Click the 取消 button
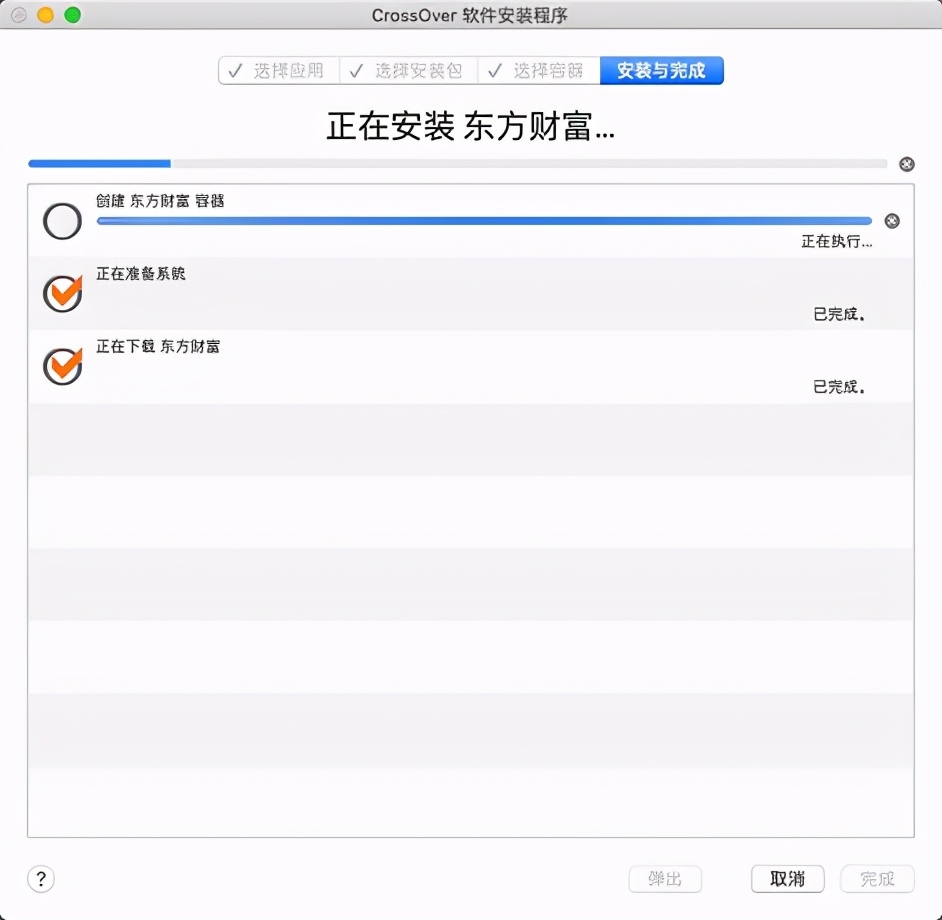The image size is (942, 920). (x=788, y=879)
